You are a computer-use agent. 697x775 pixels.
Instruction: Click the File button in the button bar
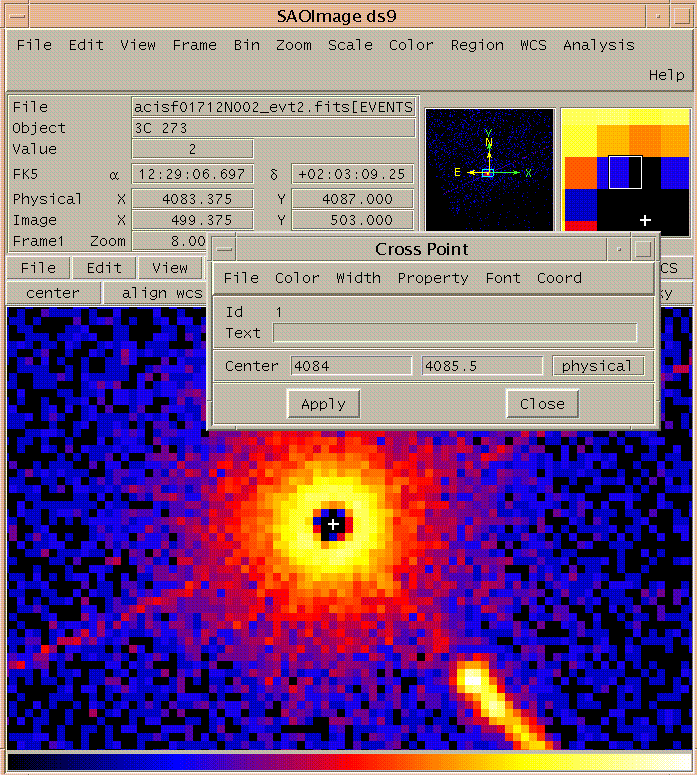pos(39,268)
